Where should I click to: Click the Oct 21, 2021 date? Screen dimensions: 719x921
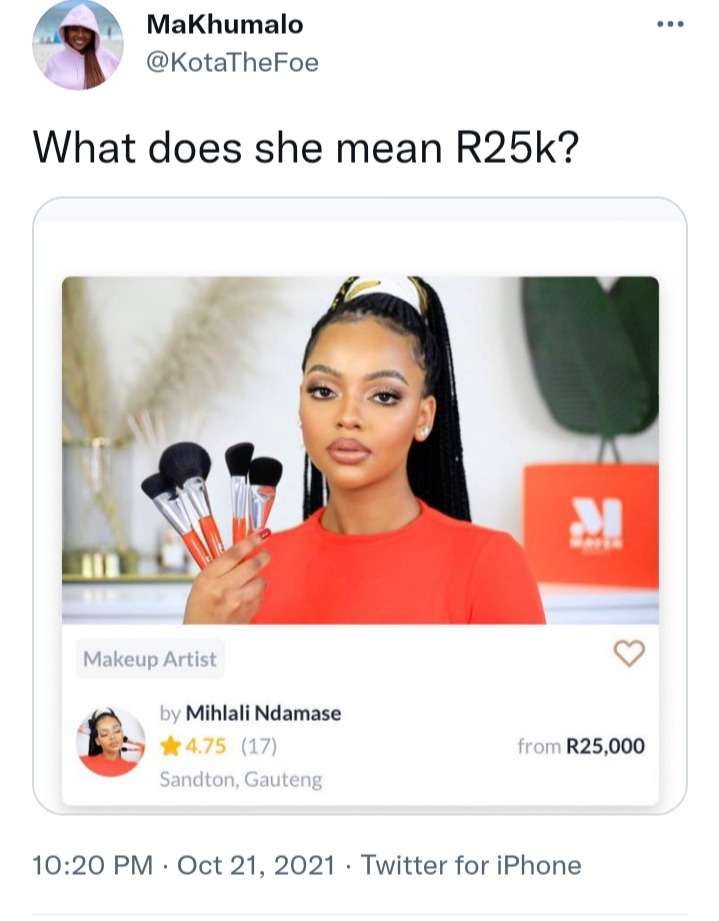pos(256,865)
